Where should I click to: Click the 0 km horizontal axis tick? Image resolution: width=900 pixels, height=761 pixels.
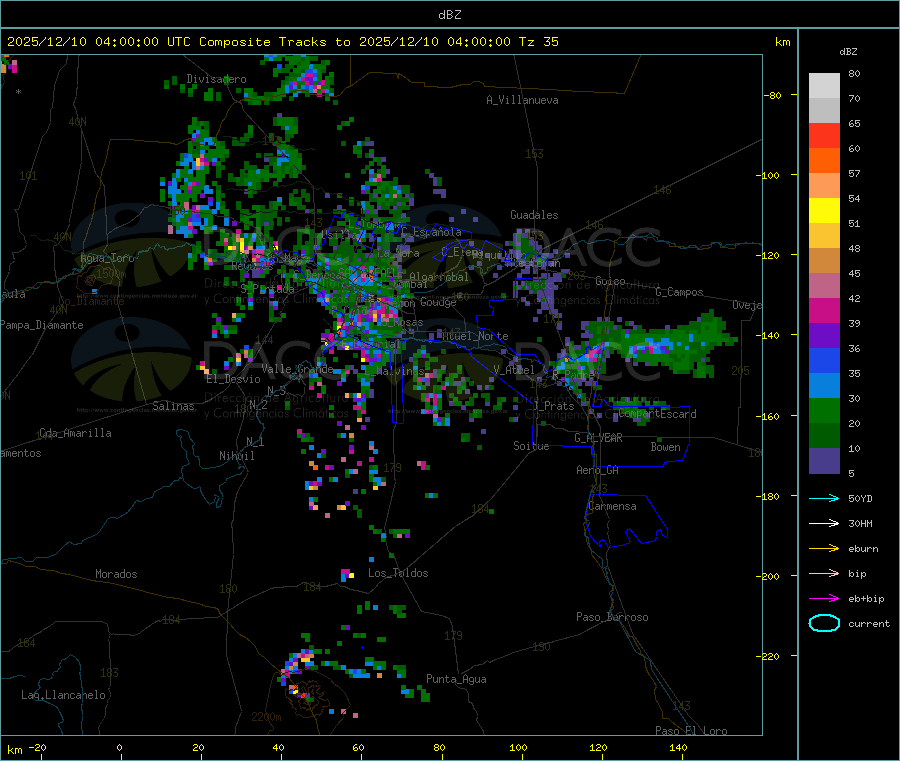point(119,747)
